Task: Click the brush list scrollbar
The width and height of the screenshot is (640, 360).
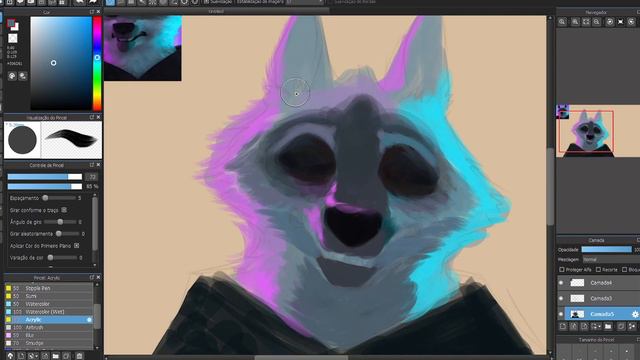Action: (97, 315)
